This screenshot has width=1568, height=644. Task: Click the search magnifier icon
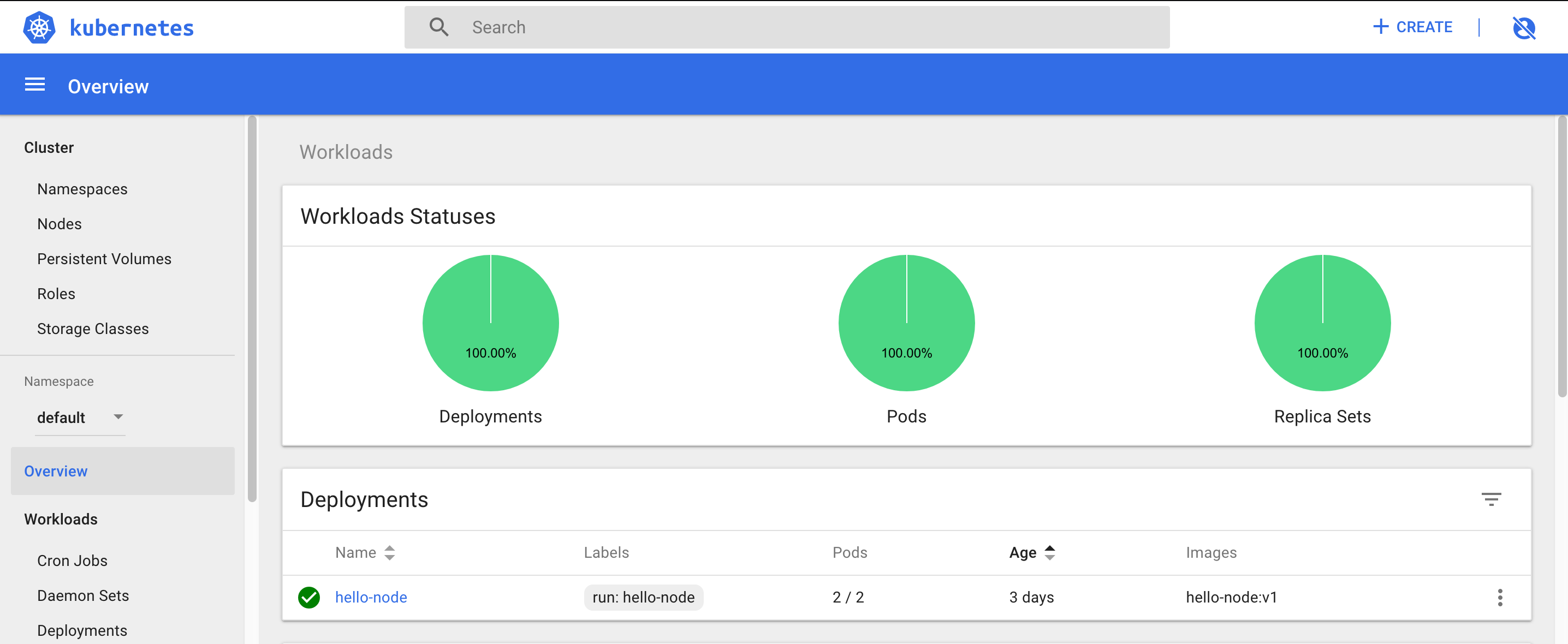(438, 27)
